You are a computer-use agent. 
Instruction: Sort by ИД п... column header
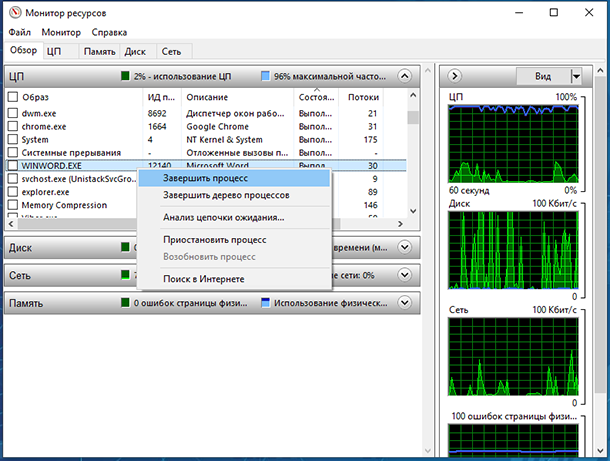(162, 97)
